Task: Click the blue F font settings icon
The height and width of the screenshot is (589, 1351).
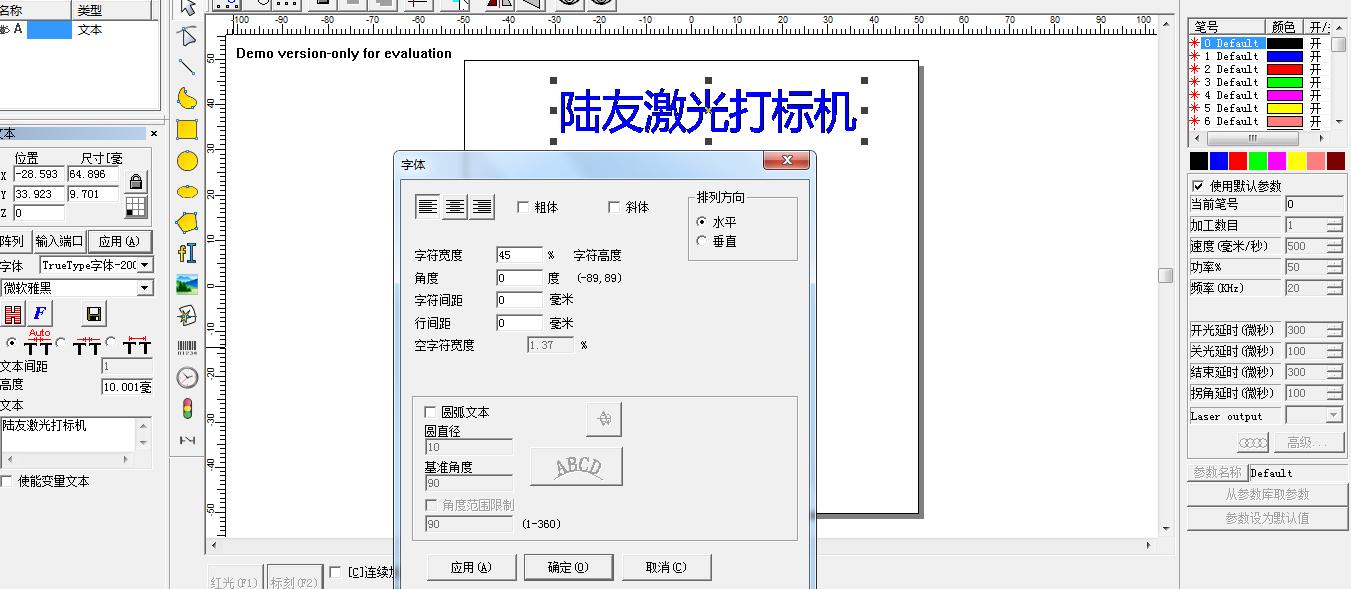Action: tap(40, 312)
